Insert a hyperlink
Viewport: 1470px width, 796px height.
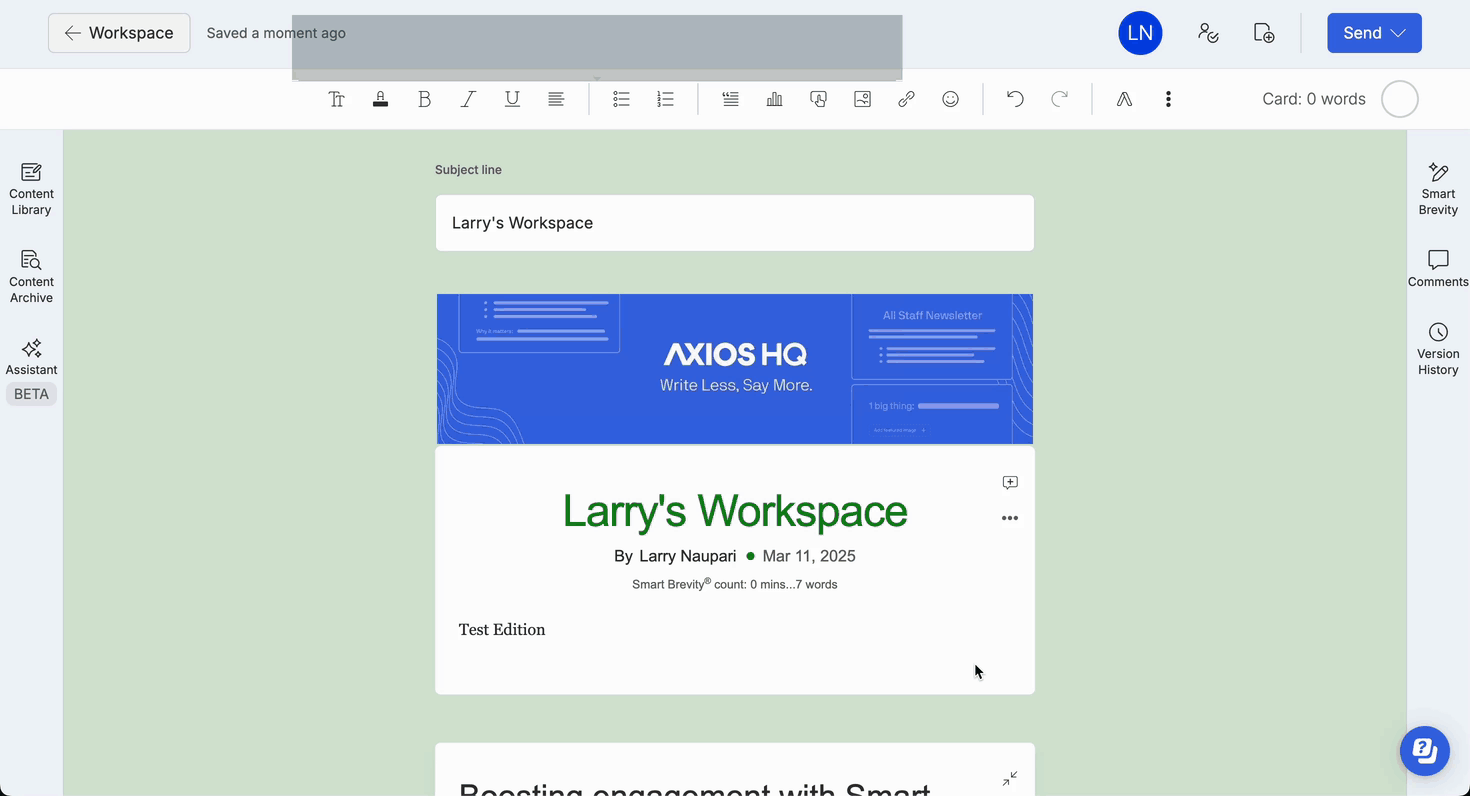(x=906, y=99)
